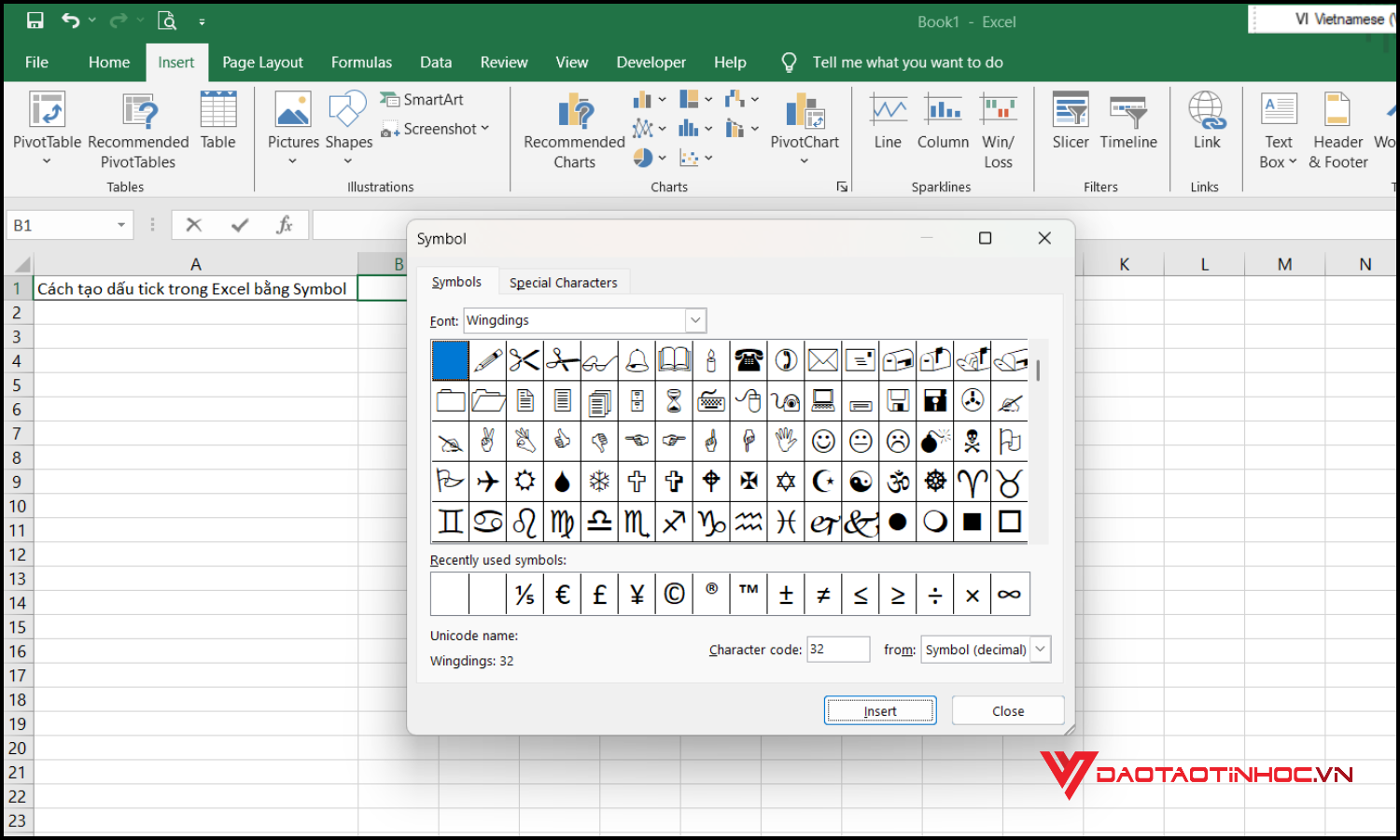
Task: Close the Symbol dialog via Close button
Action: click(1007, 710)
